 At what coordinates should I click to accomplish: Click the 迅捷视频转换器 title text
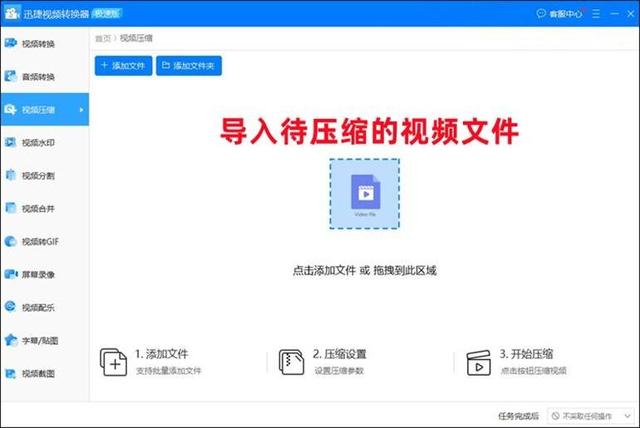(56, 14)
